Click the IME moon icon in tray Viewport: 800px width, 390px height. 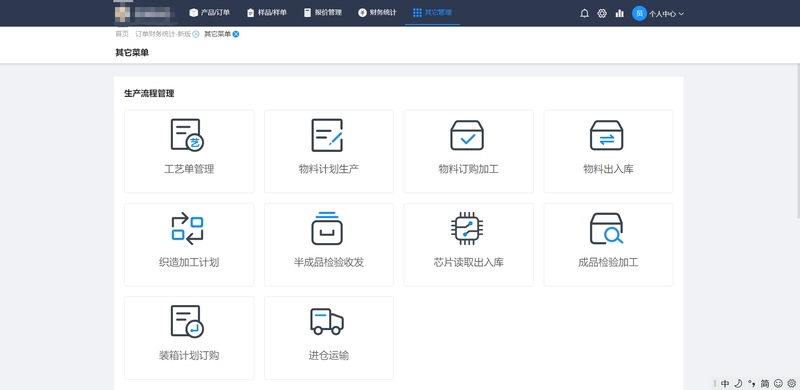coord(739,383)
